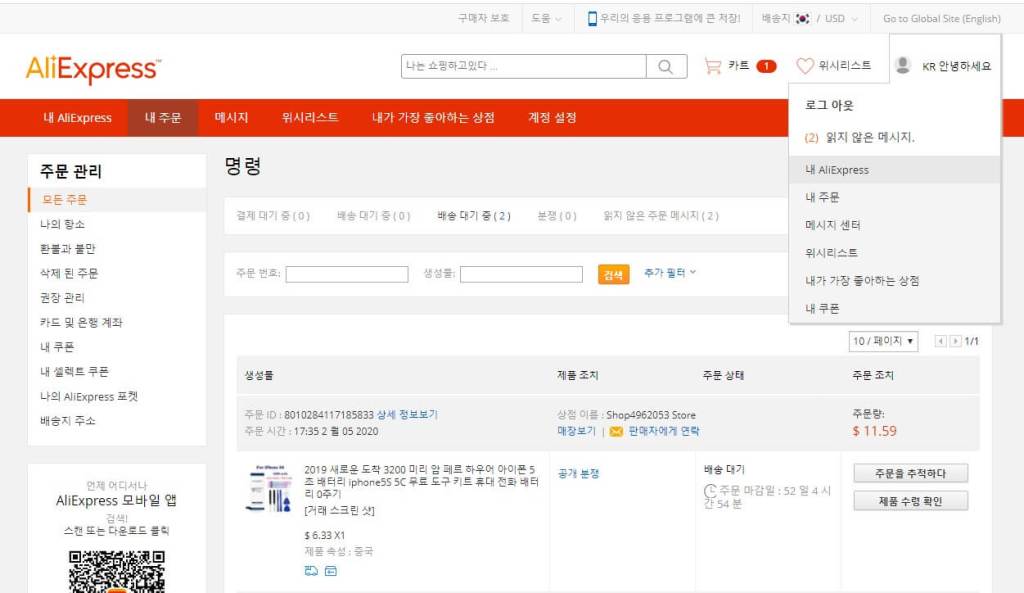
Task: Click the card icon under product
Action: [331, 571]
